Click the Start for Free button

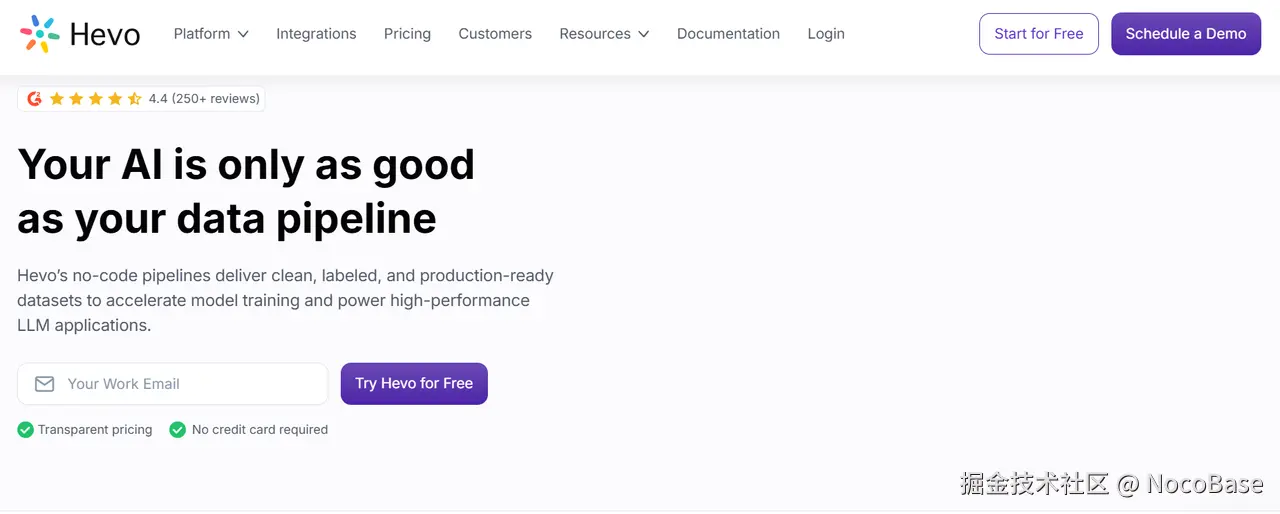coord(1039,34)
